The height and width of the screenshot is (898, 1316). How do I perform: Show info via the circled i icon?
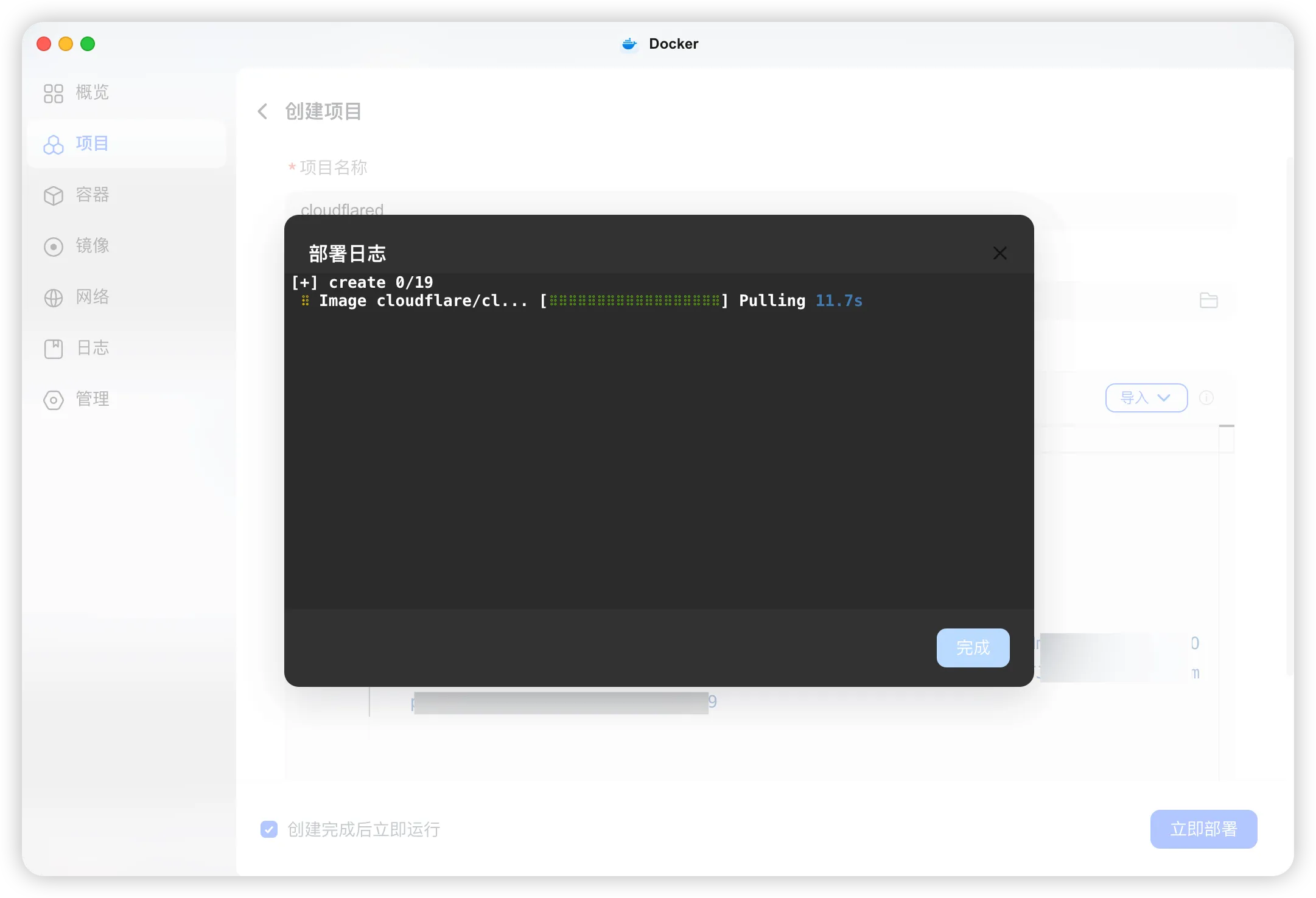[x=1206, y=398]
